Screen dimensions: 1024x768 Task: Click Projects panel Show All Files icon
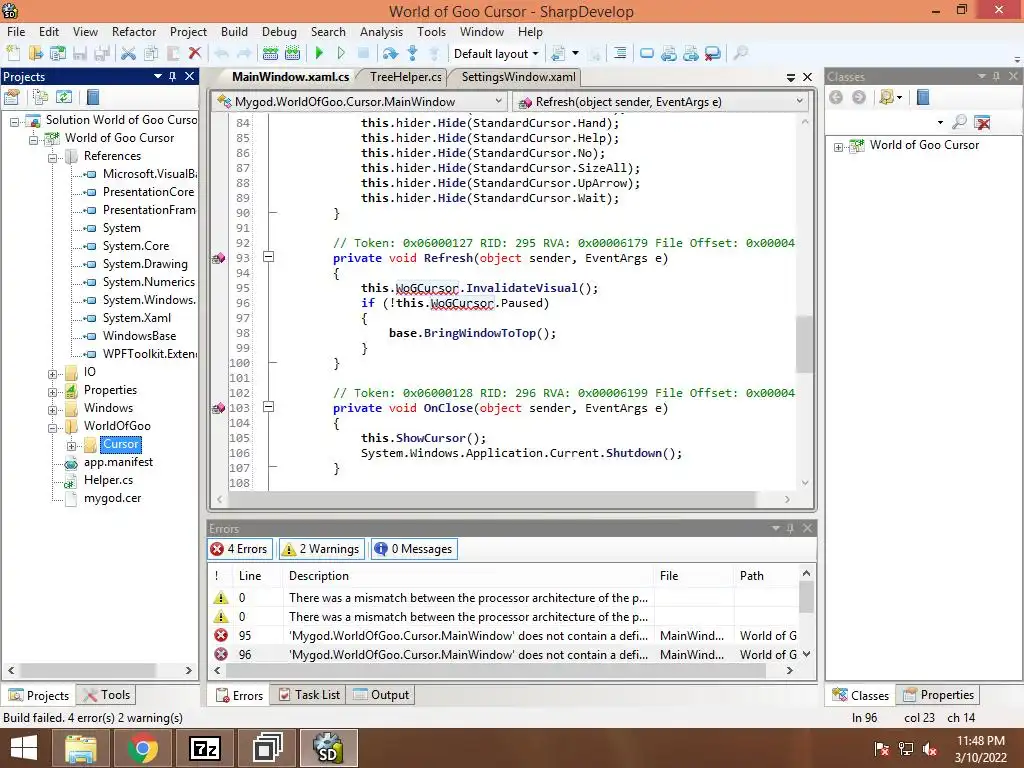pos(40,98)
